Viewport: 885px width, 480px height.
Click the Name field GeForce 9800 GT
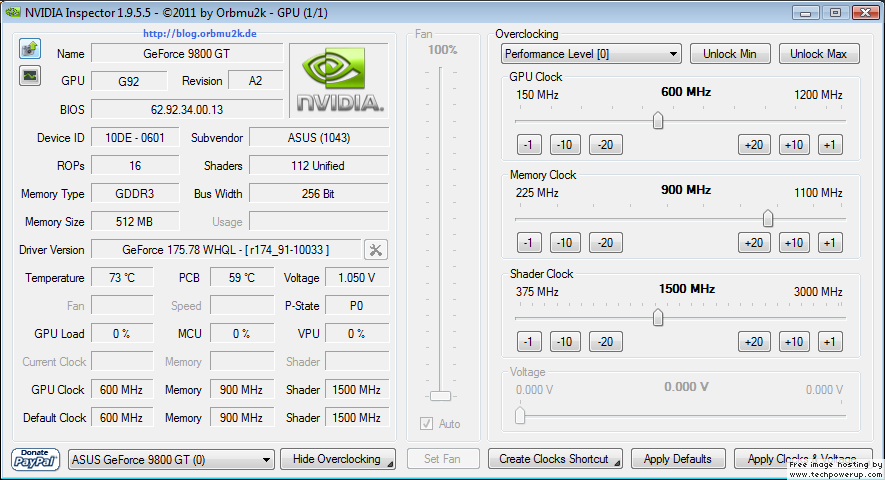point(187,54)
